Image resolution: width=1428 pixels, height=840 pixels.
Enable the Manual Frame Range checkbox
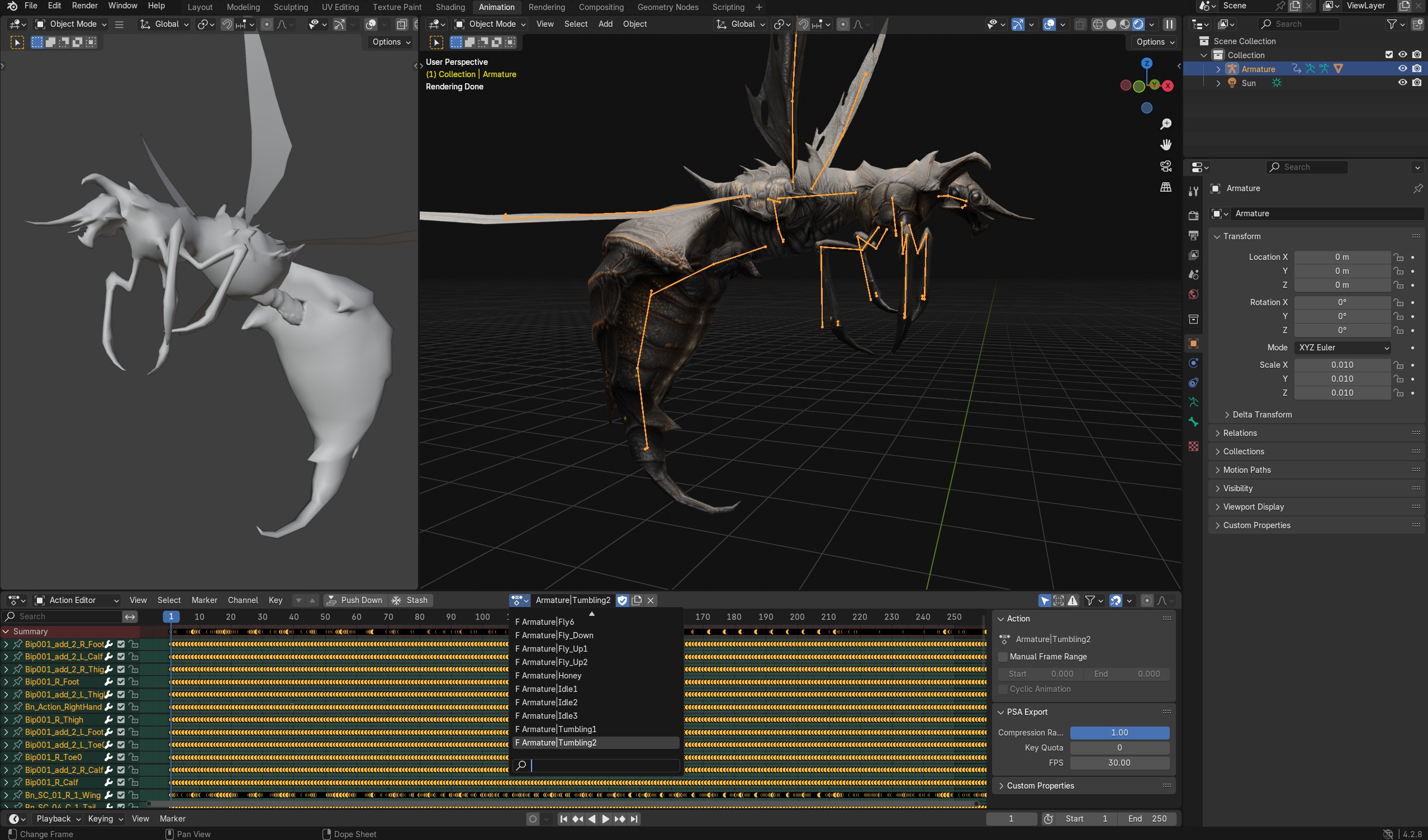click(x=1003, y=656)
